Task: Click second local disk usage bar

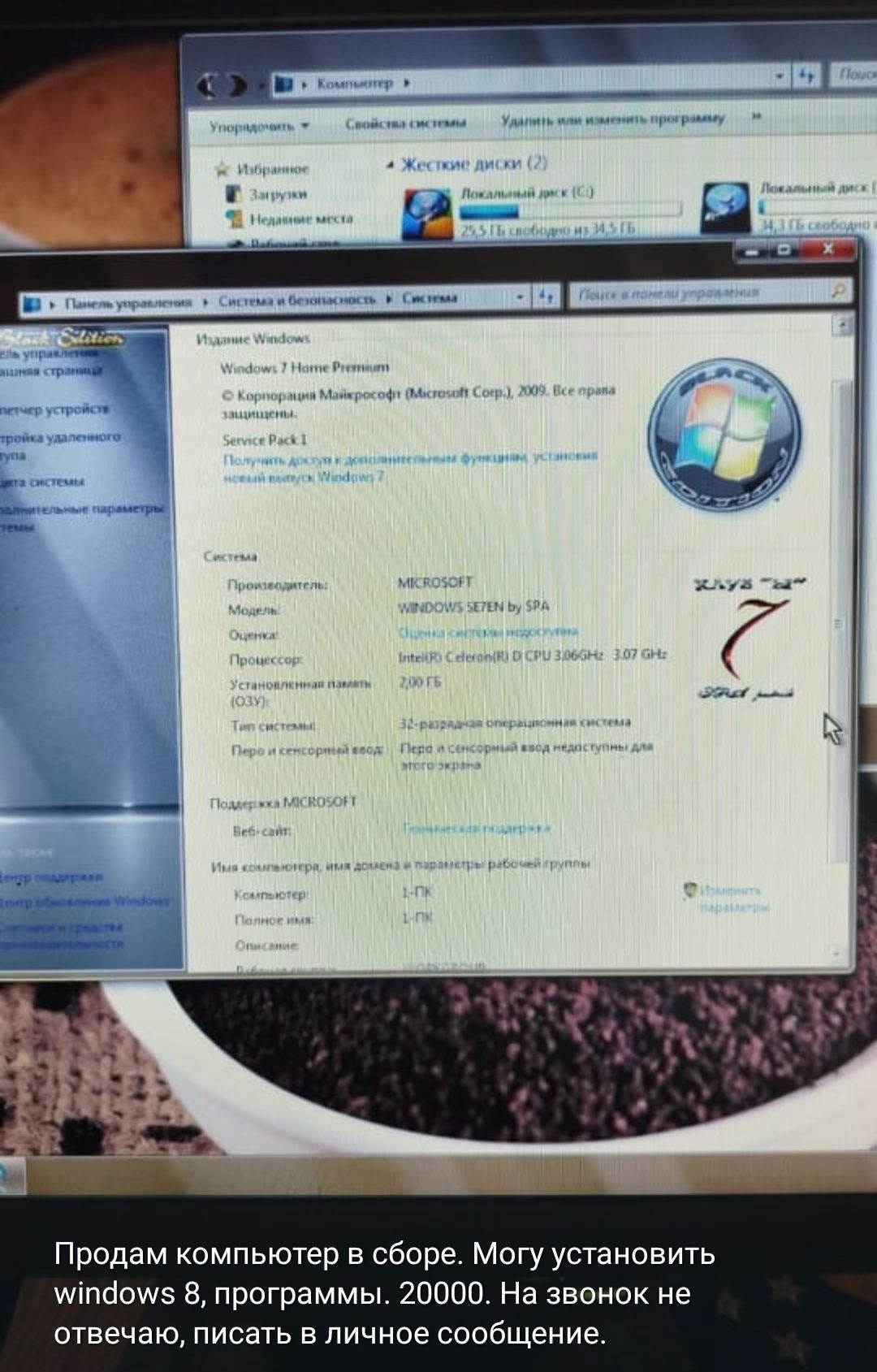Action: click(818, 206)
